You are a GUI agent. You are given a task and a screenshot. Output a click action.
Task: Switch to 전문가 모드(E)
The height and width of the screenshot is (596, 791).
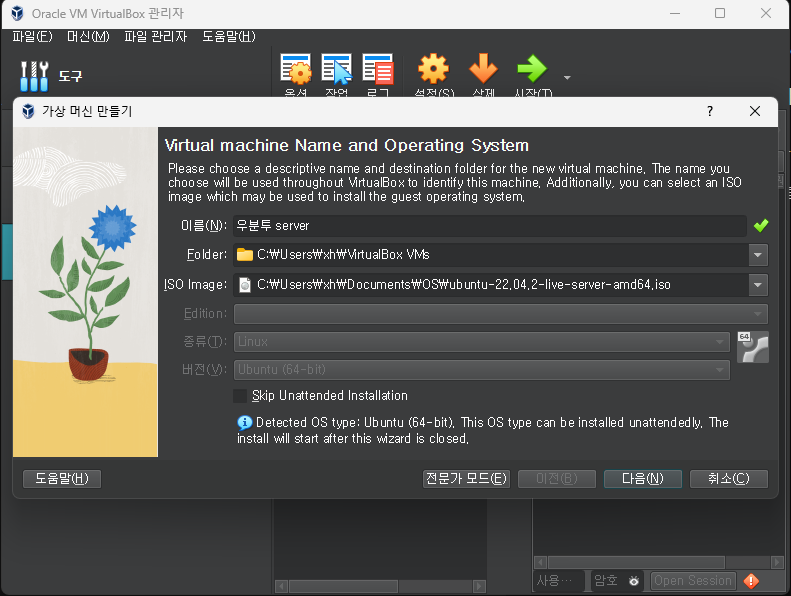[466, 478]
